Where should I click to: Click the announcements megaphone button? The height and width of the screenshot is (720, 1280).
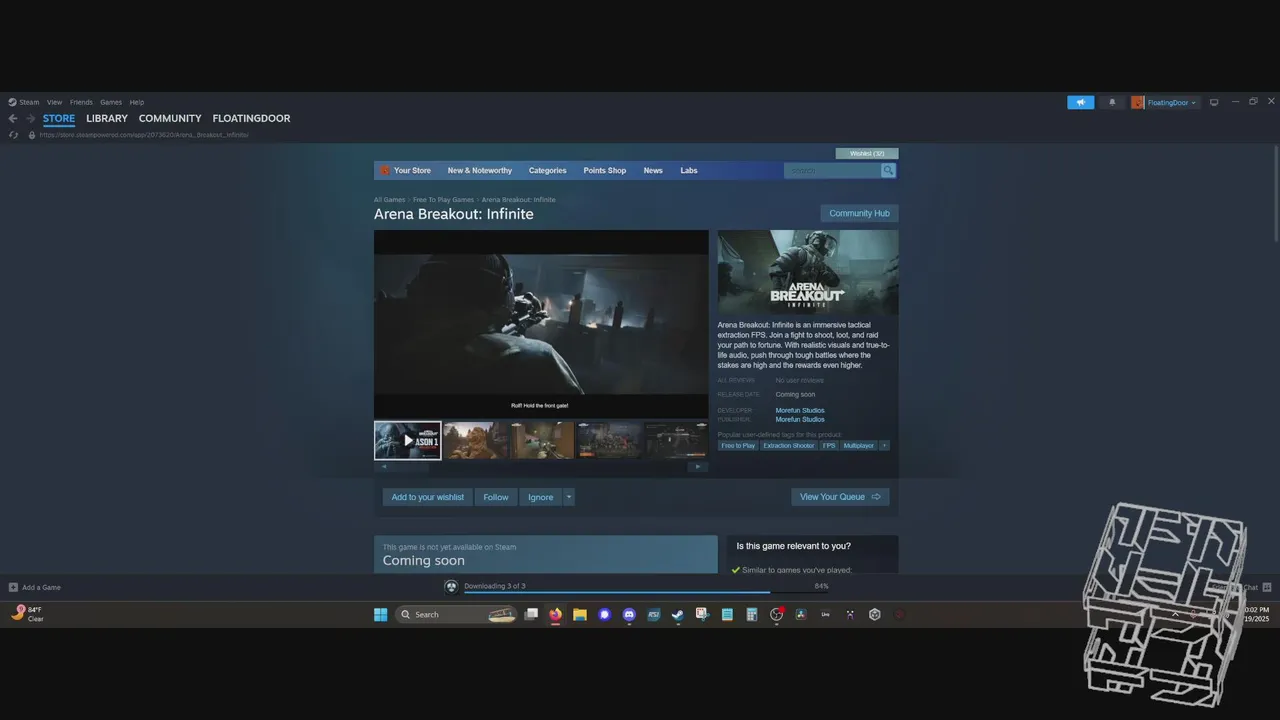click(1081, 102)
